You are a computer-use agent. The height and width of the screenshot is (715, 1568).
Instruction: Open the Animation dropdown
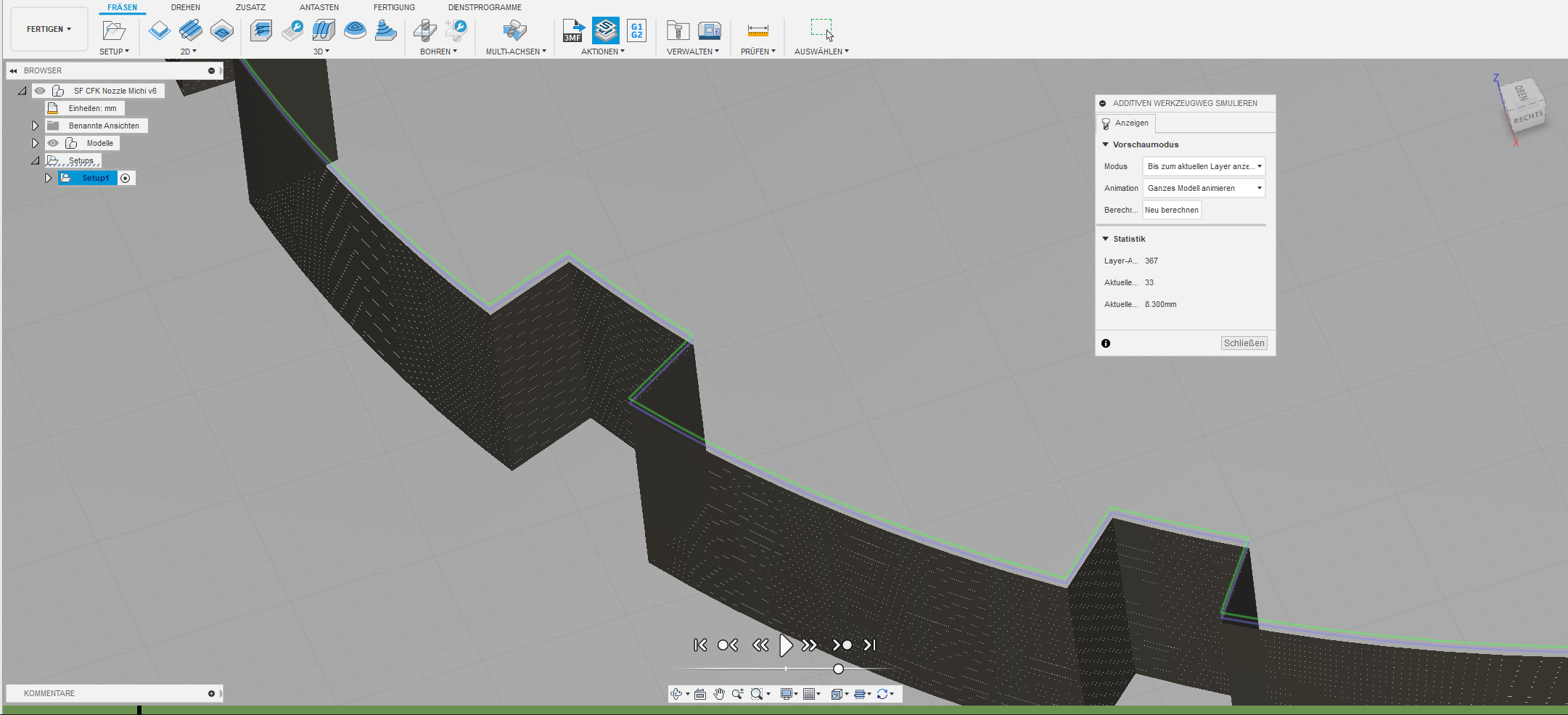pyautogui.click(x=1203, y=188)
